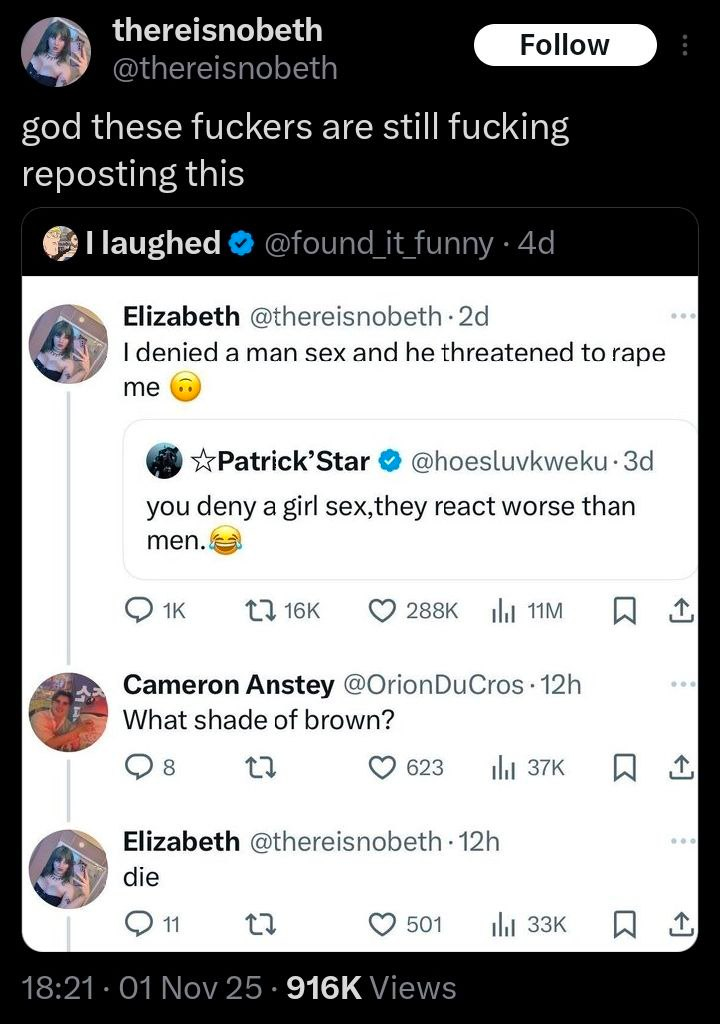Share the Cameron Anstey tweet

[x=683, y=768]
